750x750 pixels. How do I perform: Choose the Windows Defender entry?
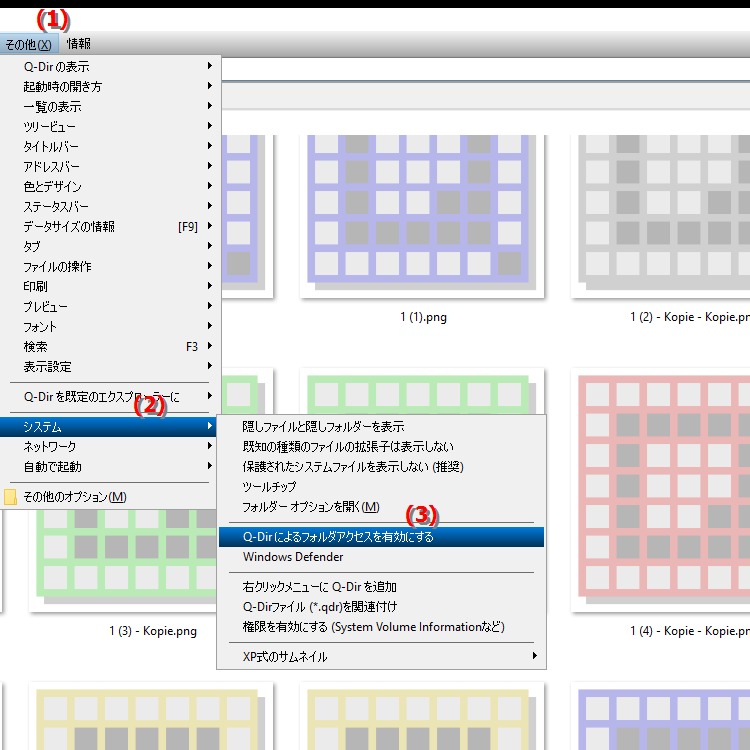click(x=381, y=557)
